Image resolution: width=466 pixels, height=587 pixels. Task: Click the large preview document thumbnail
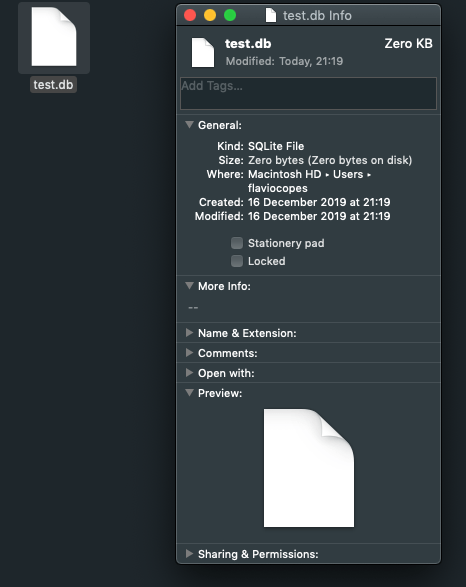[309, 468]
